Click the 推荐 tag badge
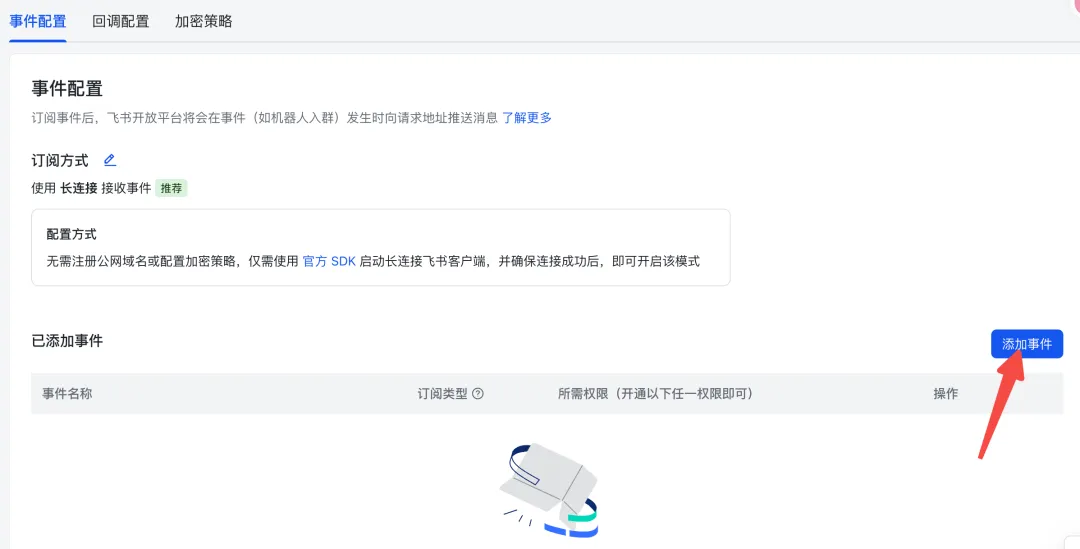This screenshot has width=1080, height=549. pos(172,188)
